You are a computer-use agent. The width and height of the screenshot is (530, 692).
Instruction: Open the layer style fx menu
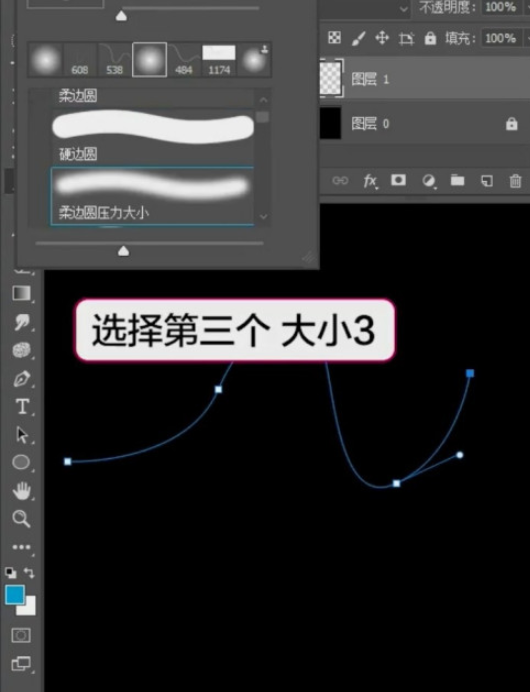pyautogui.click(x=370, y=181)
